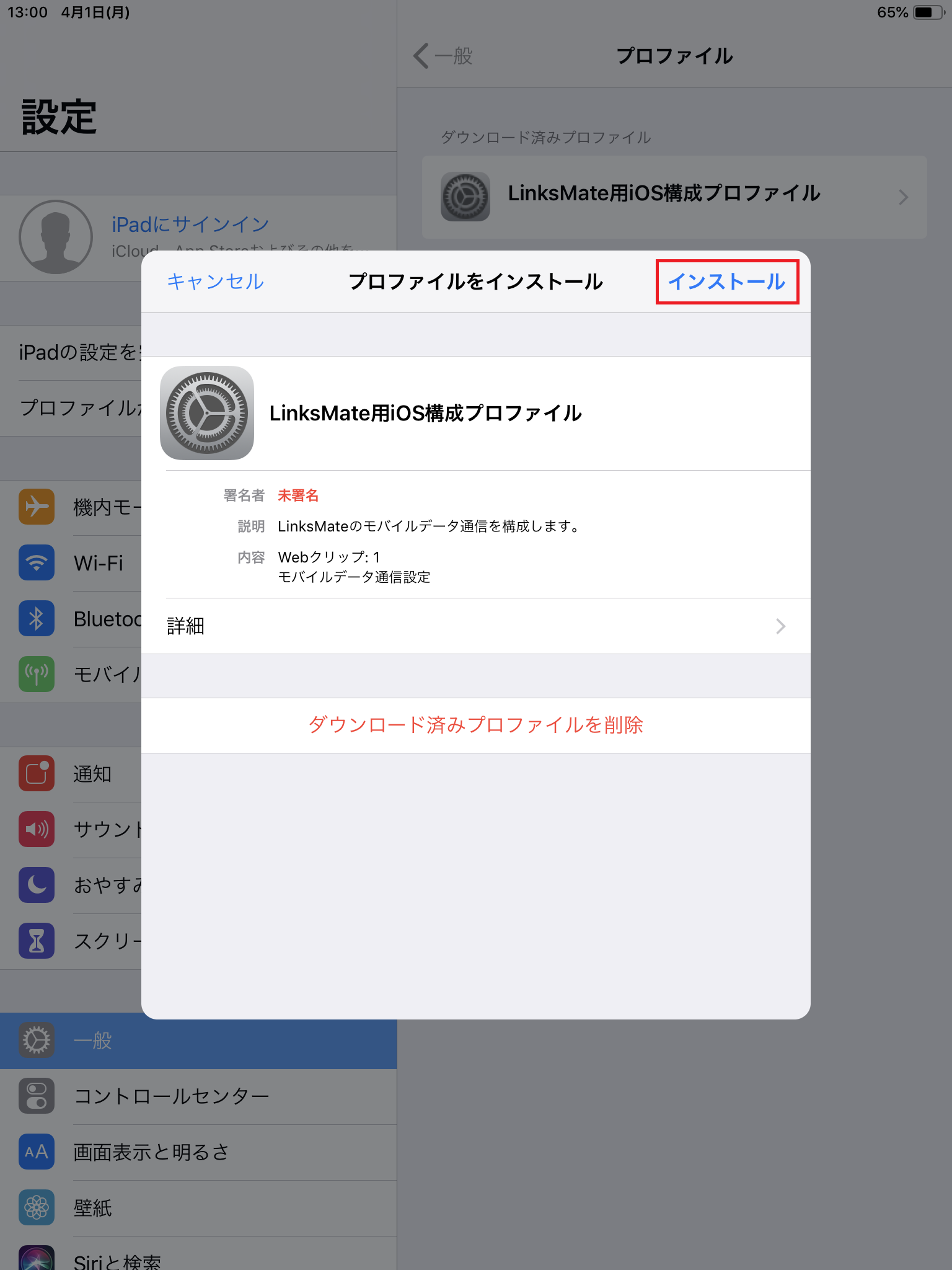
Task: Select the 一般 gear icon in the sidebar
Action: tap(37, 1040)
